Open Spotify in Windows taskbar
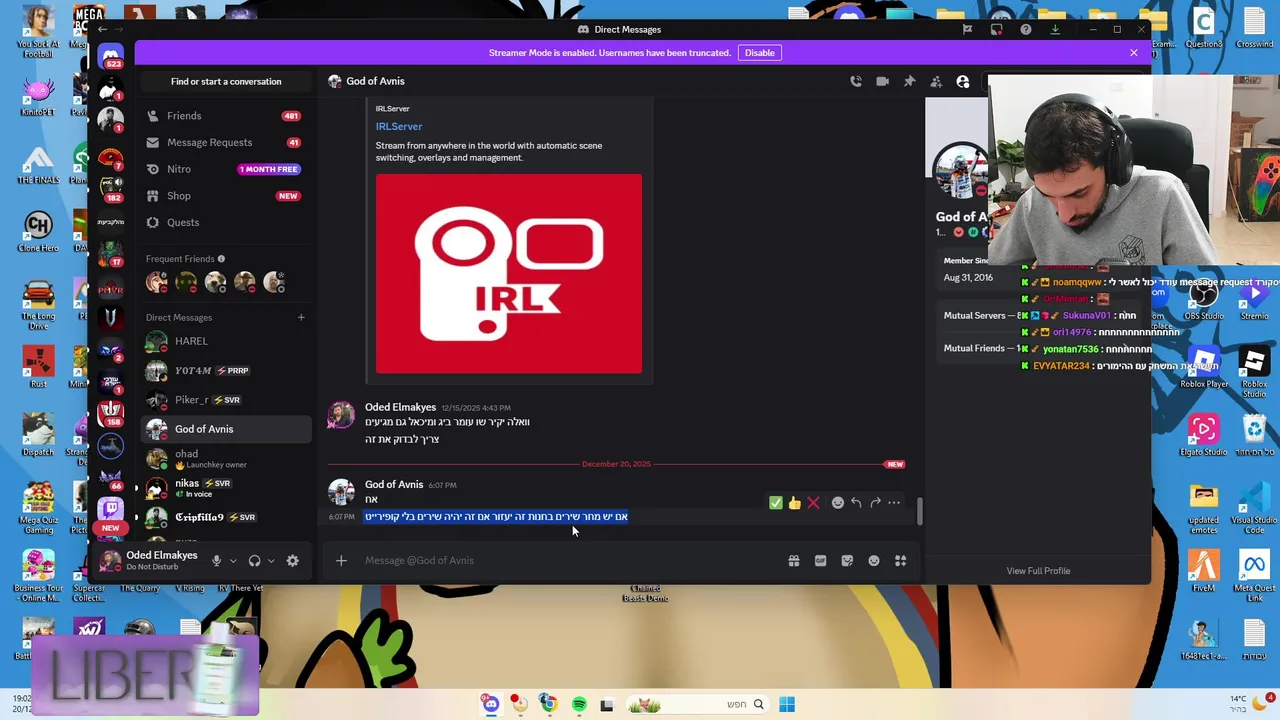The height and width of the screenshot is (720, 1280). [x=578, y=705]
